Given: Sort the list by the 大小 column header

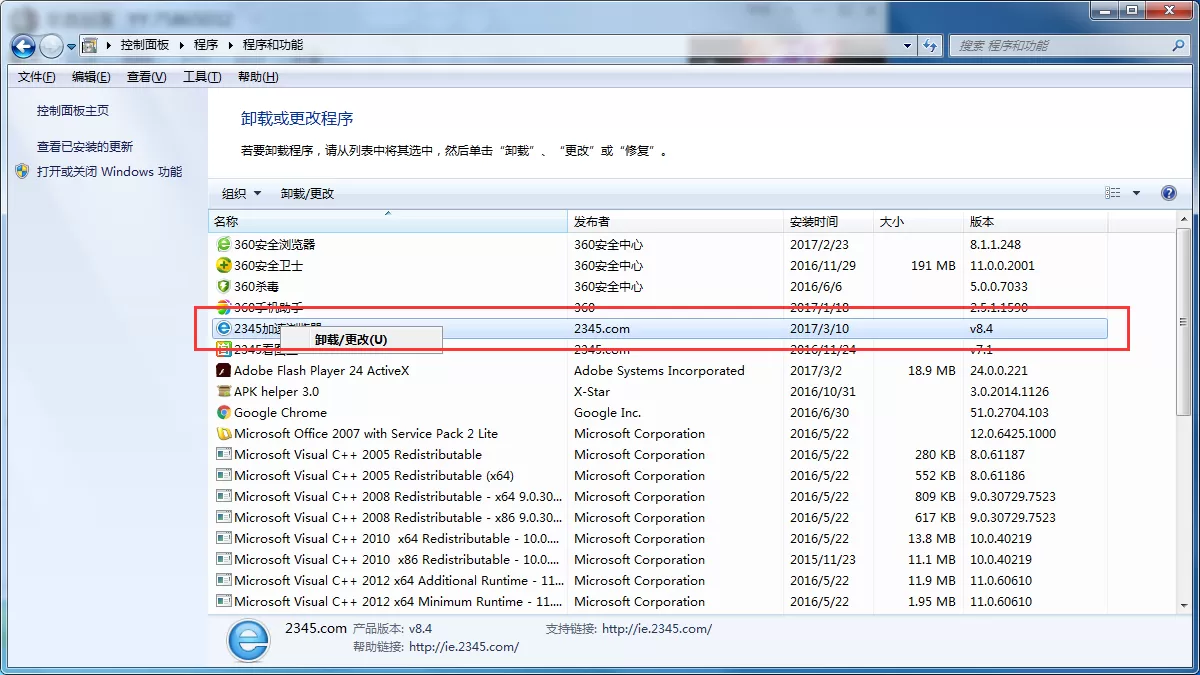Looking at the screenshot, I should point(918,222).
